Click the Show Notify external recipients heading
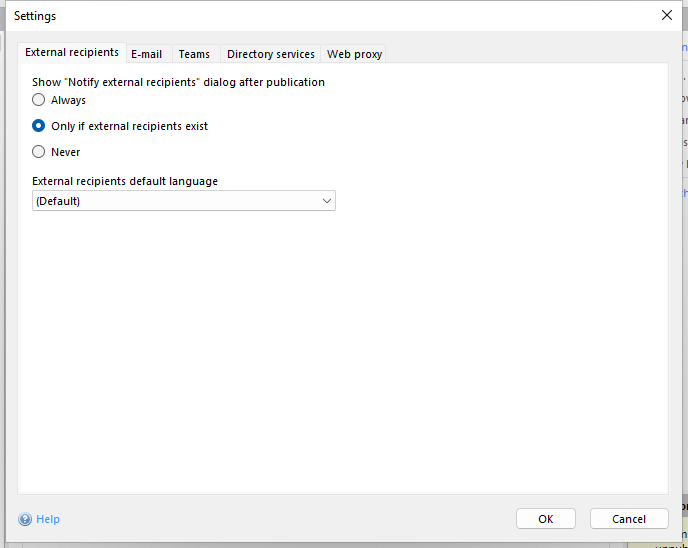The height and width of the screenshot is (548, 688). click(x=178, y=82)
